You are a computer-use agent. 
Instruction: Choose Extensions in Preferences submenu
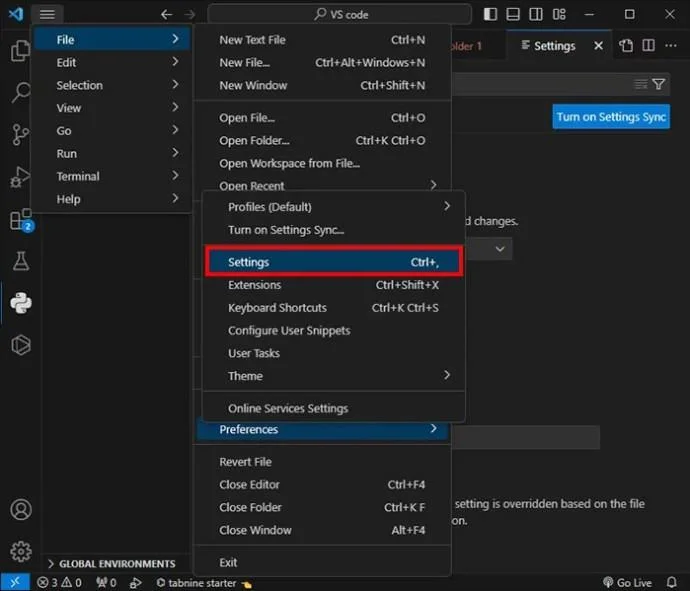tap(334, 285)
